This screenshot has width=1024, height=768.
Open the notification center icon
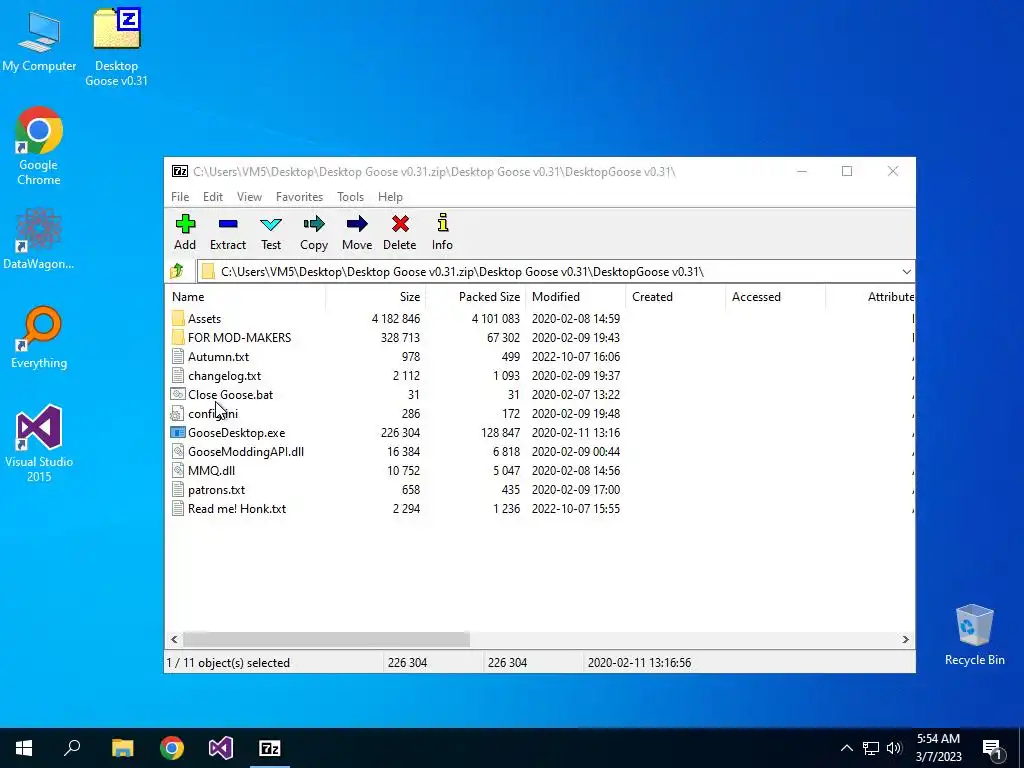[x=991, y=748]
